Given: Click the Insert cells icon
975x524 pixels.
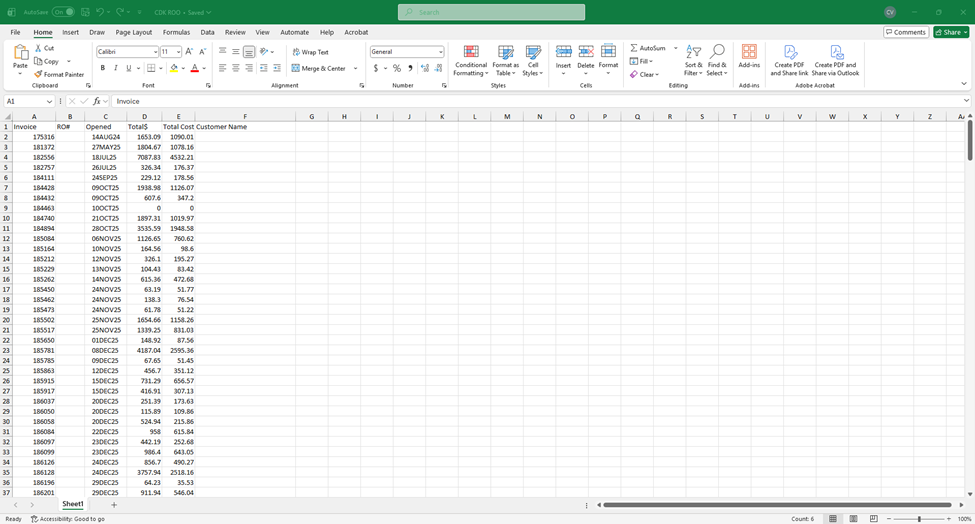Looking at the screenshot, I should 563,52.
